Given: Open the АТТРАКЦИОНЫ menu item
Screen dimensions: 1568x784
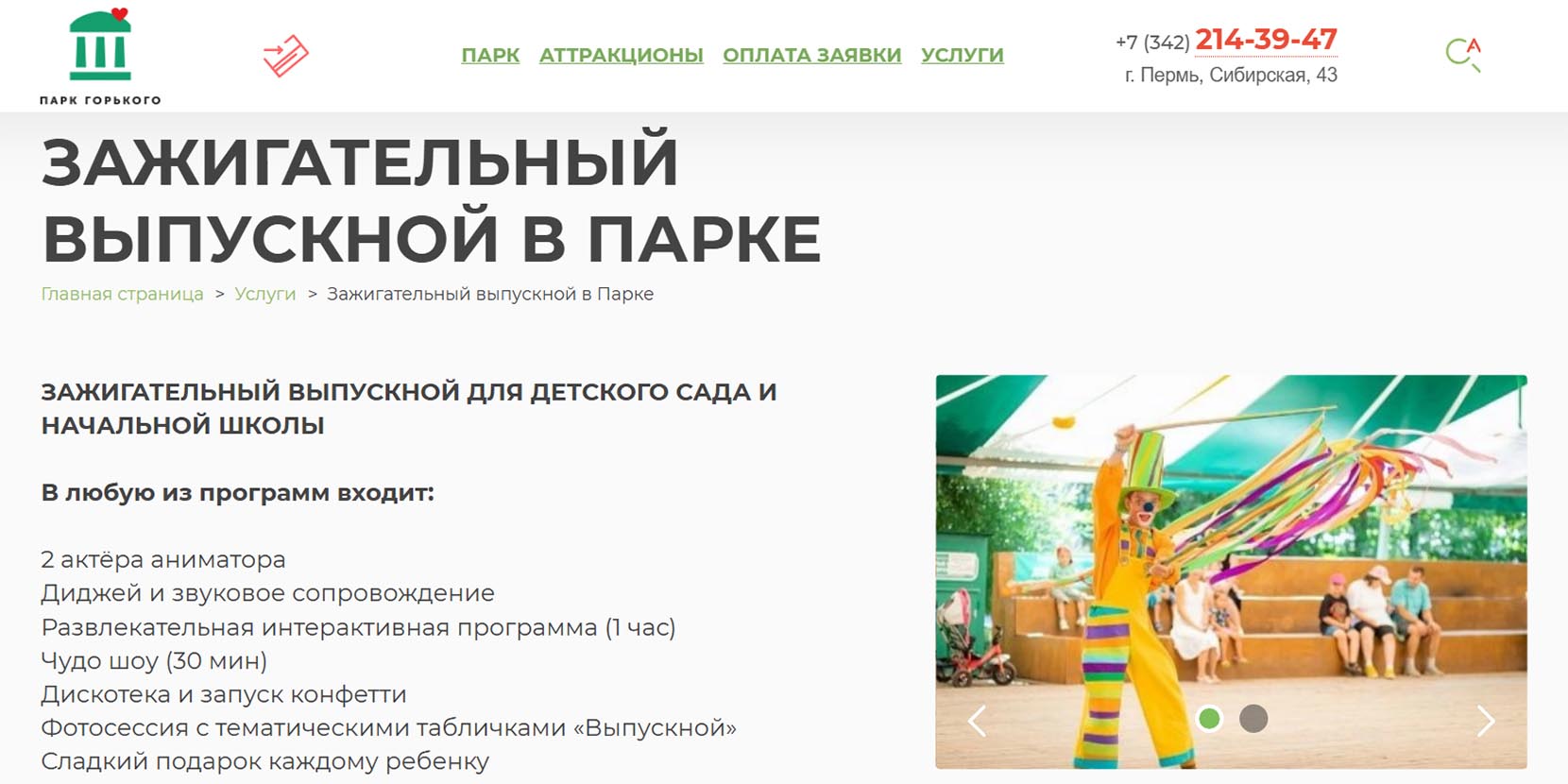Looking at the screenshot, I should 622,56.
